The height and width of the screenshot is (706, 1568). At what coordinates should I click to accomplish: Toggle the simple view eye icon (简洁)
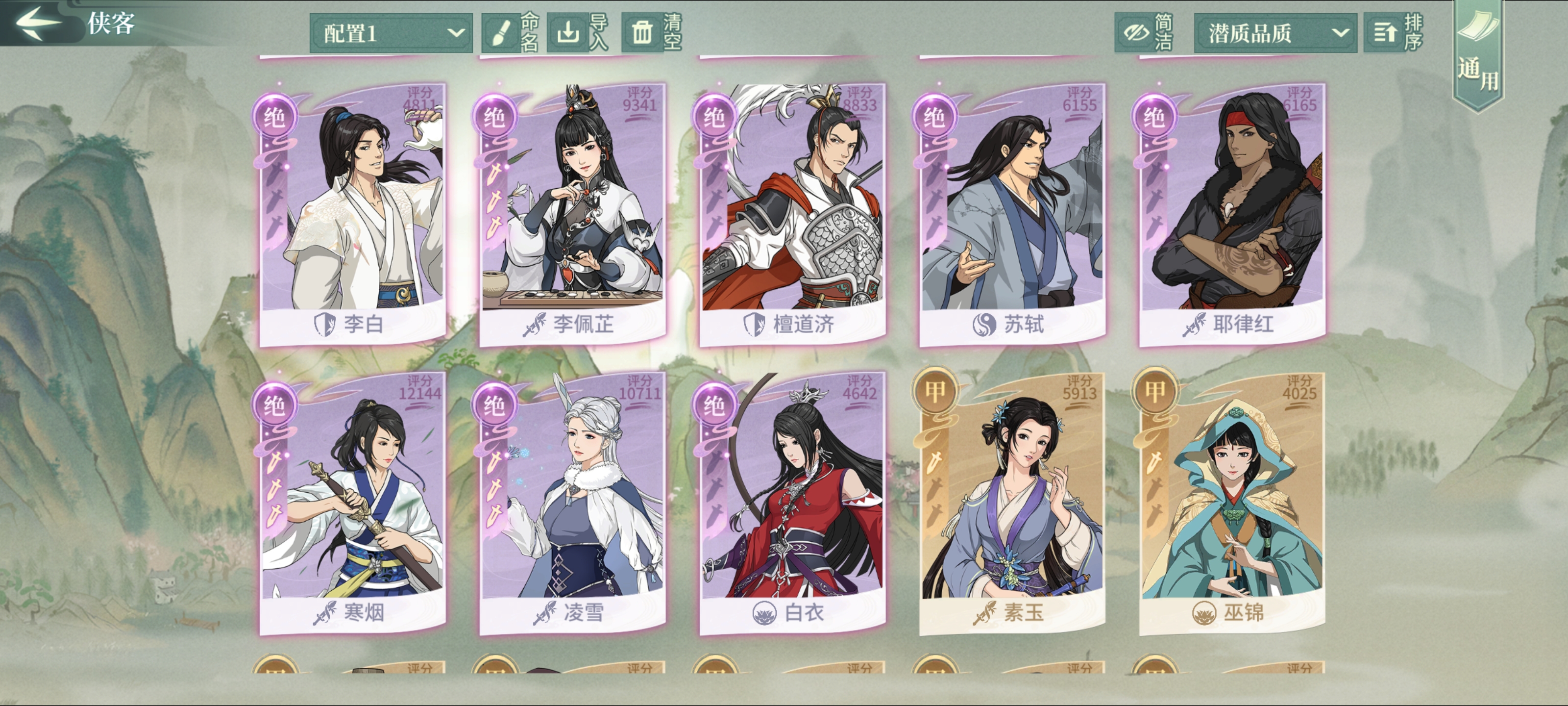coord(1136,32)
